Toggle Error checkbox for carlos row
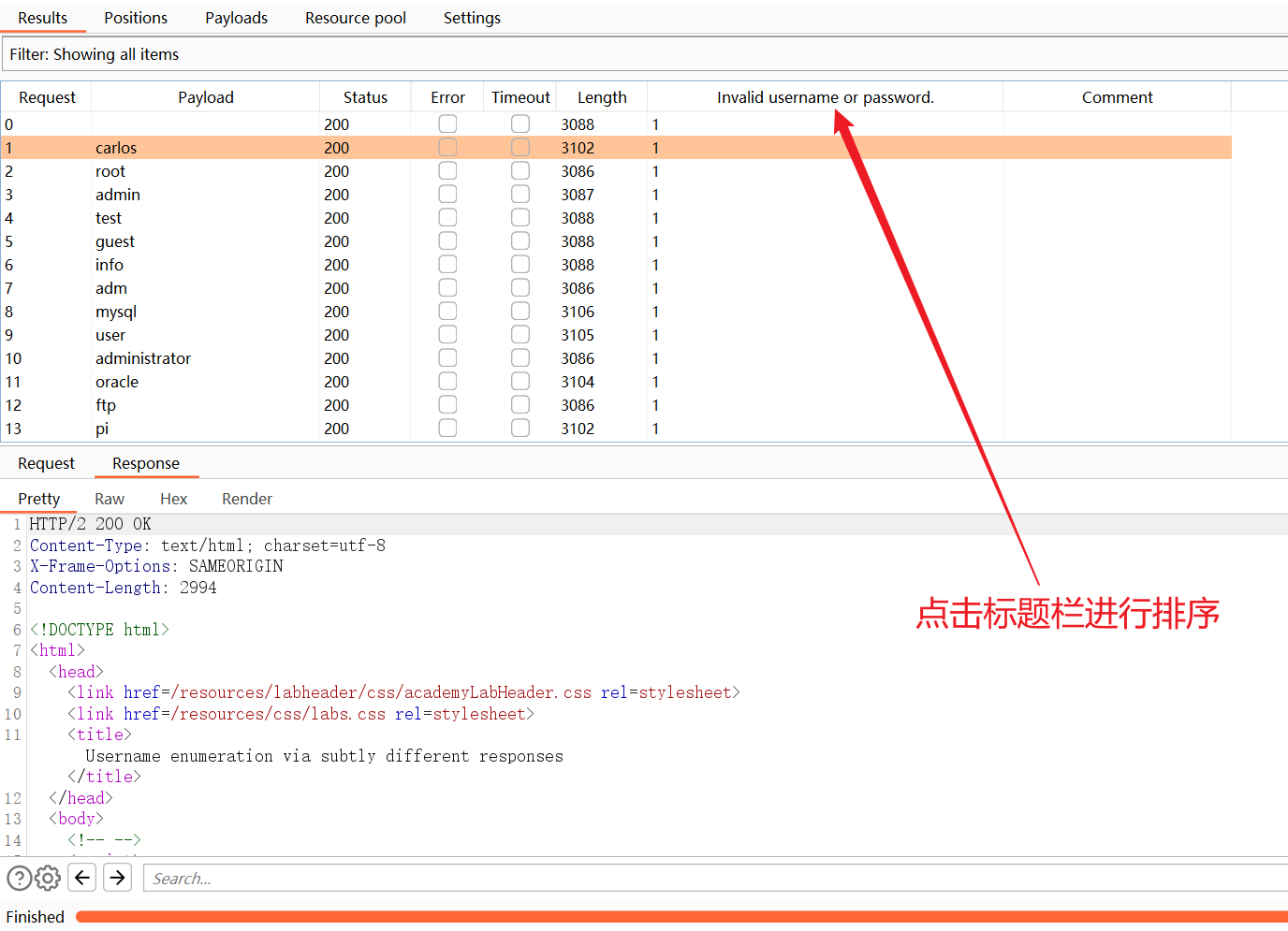The width and height of the screenshot is (1288, 931). click(447, 148)
